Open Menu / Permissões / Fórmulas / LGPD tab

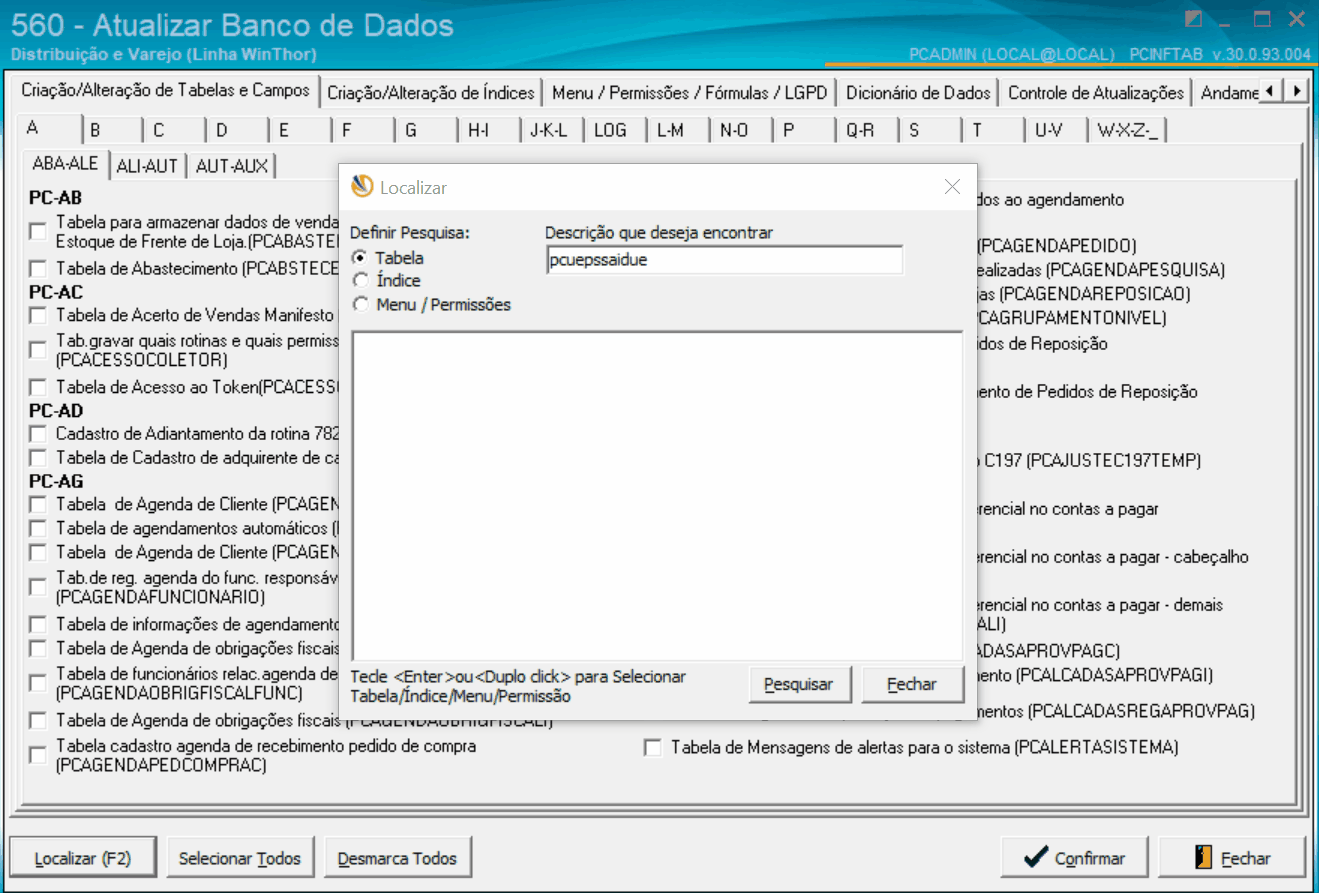[689, 93]
